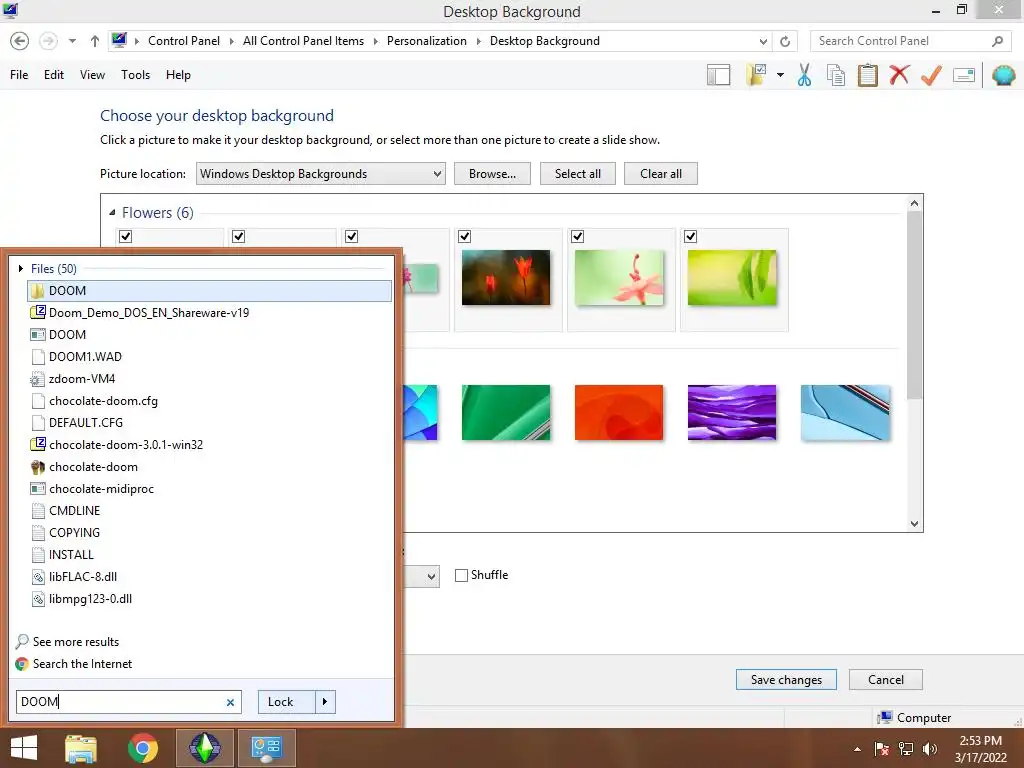1024x768 pixels.
Task: Open File Explorer from the taskbar
Action: click(81, 748)
